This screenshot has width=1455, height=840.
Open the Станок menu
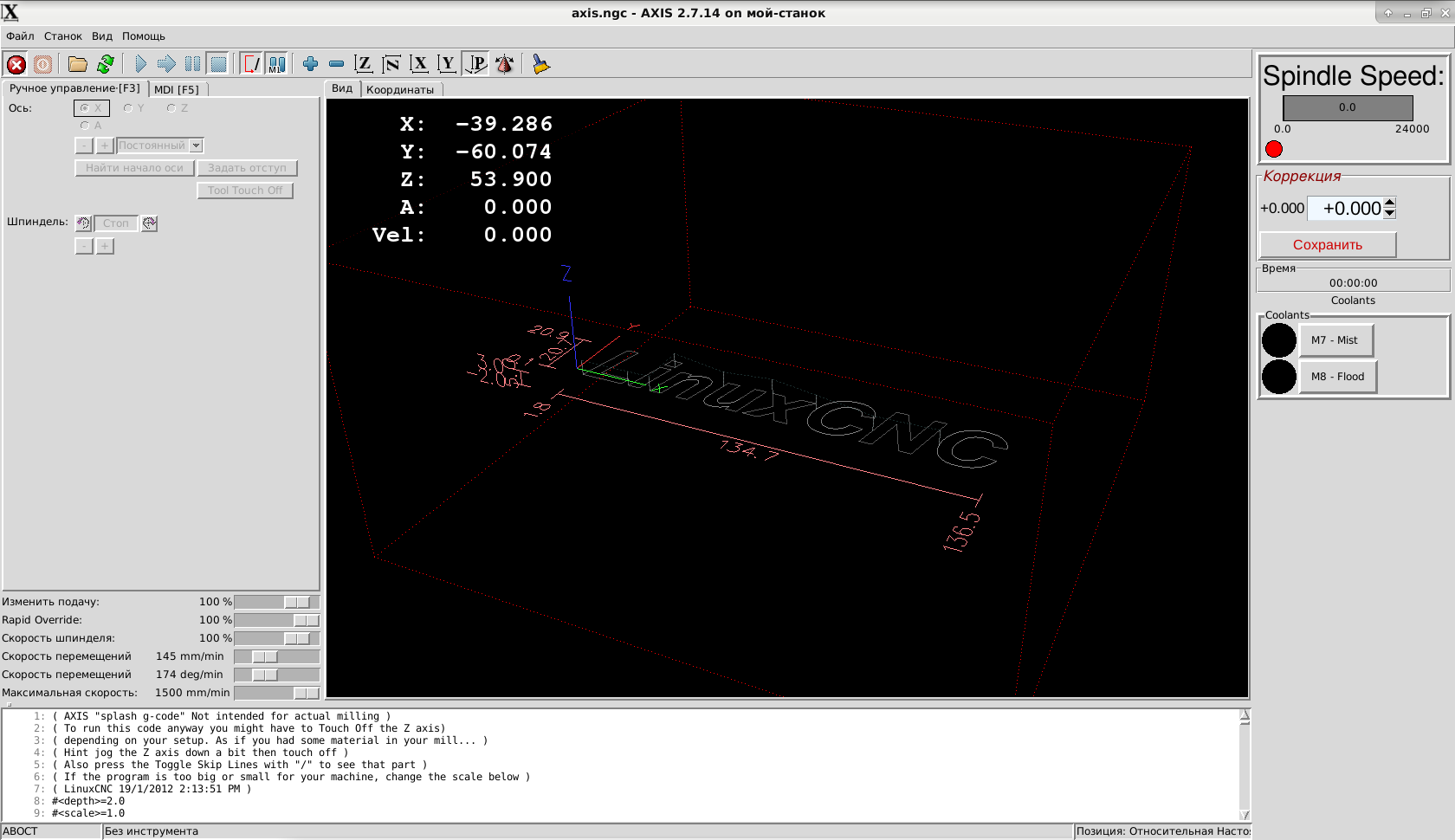[x=63, y=36]
